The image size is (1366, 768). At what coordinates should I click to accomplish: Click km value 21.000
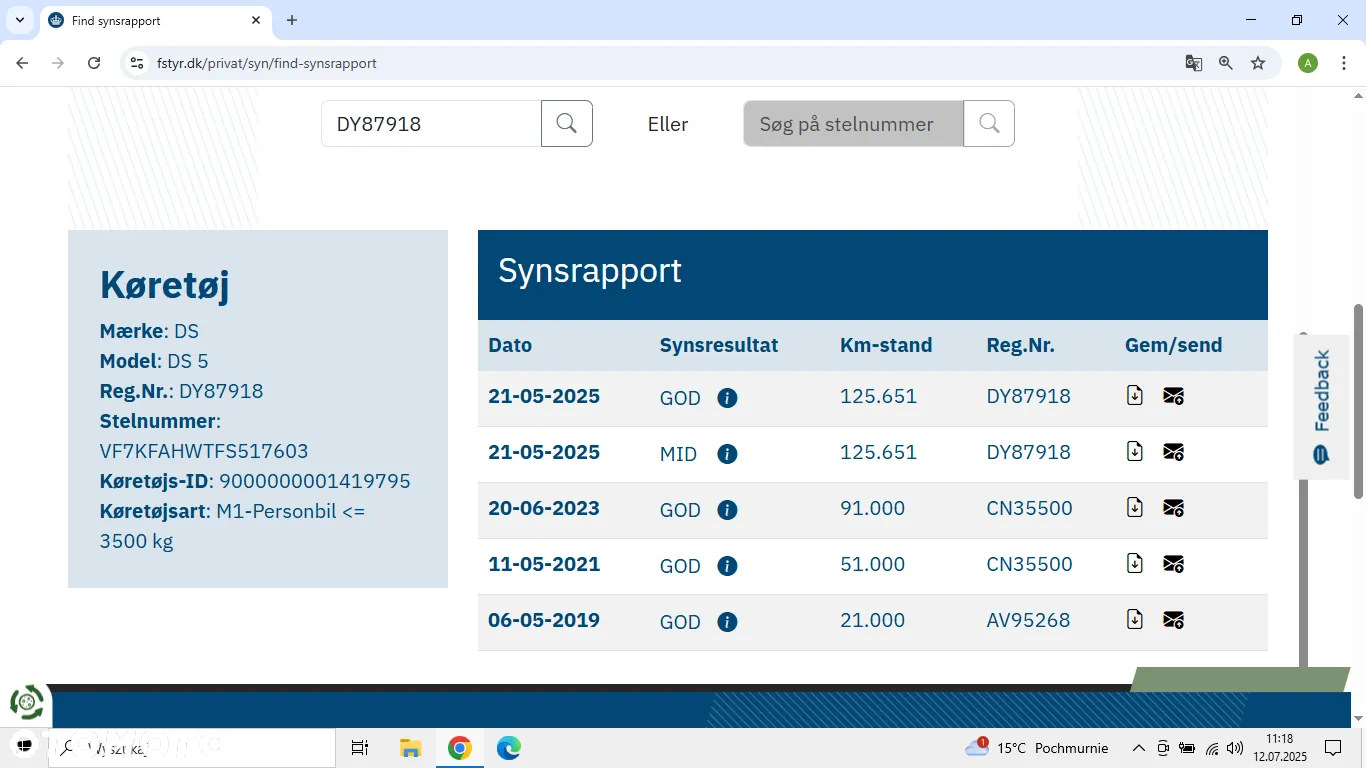click(873, 620)
